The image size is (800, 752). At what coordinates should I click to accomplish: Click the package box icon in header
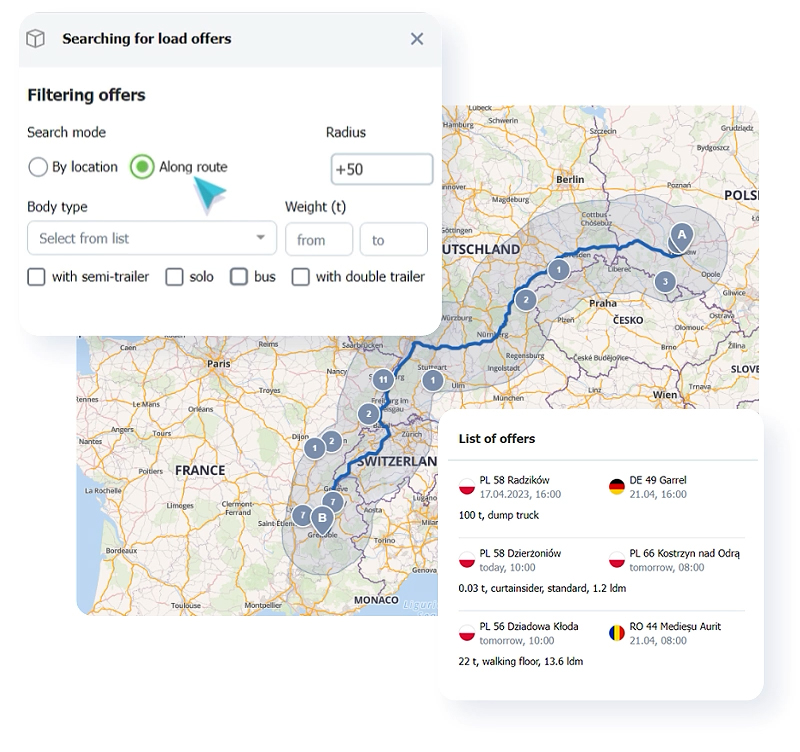[35, 39]
